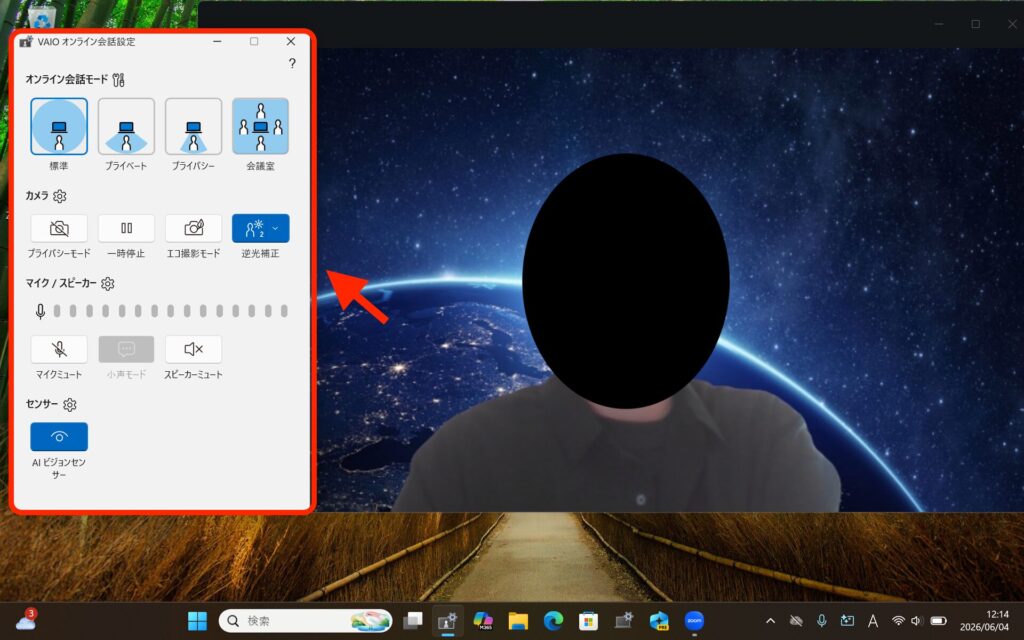
Task: Close the camera preview window
Action: click(x=1012, y=24)
